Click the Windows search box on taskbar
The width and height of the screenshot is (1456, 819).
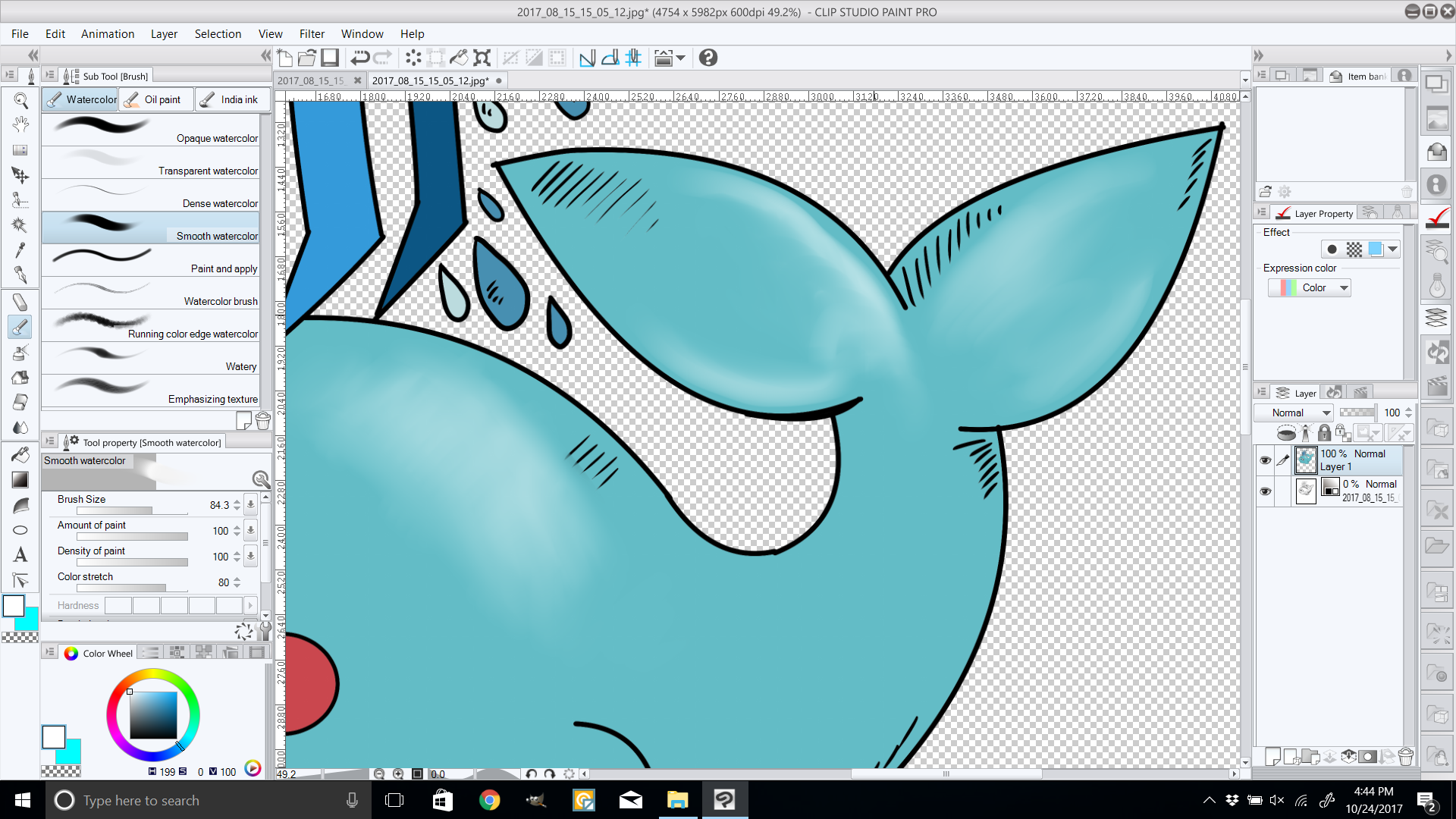(x=209, y=800)
